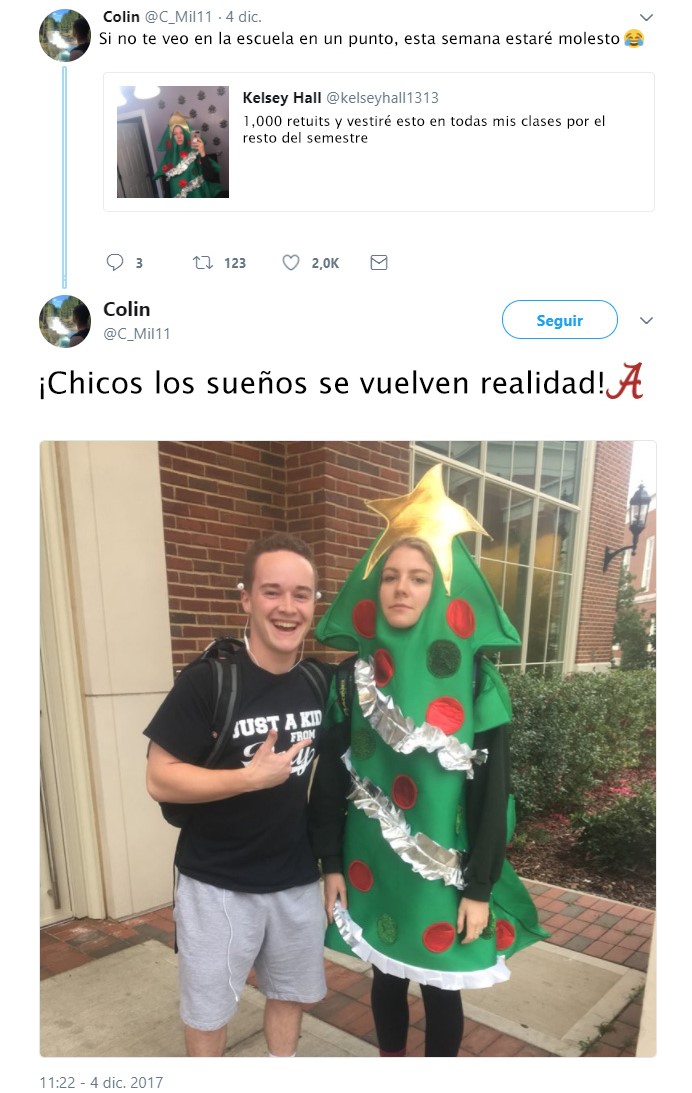Open Colin's avatar beside Seguir button
Image resolution: width=692 pixels, height=1093 pixels.
(x=64, y=321)
